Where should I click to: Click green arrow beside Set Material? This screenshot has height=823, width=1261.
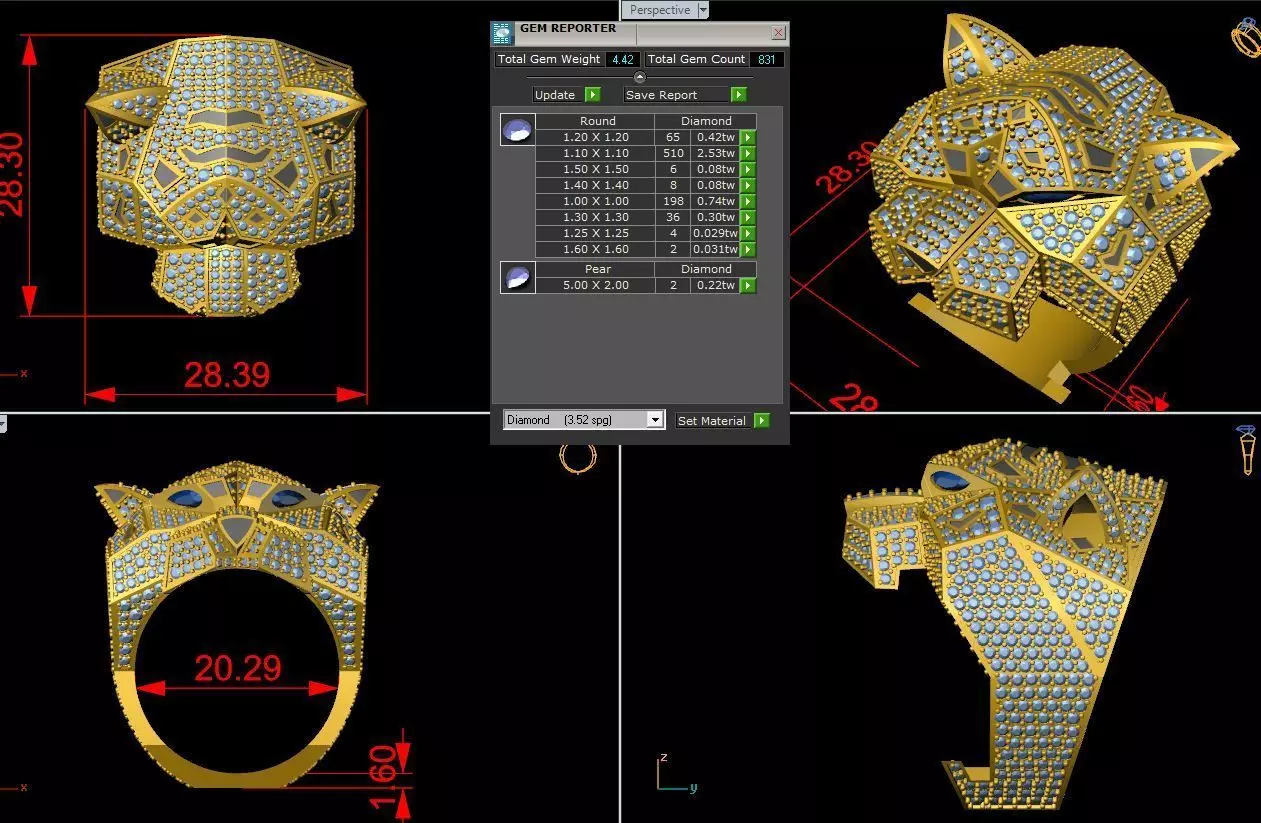[762, 421]
